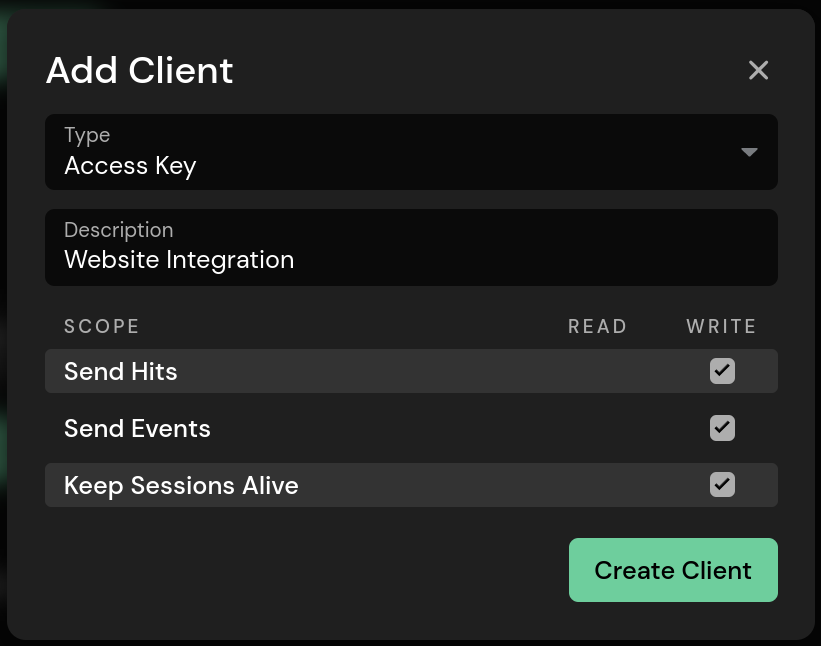The height and width of the screenshot is (646, 821).
Task: Click the SCOPE column header
Action: [x=102, y=326]
